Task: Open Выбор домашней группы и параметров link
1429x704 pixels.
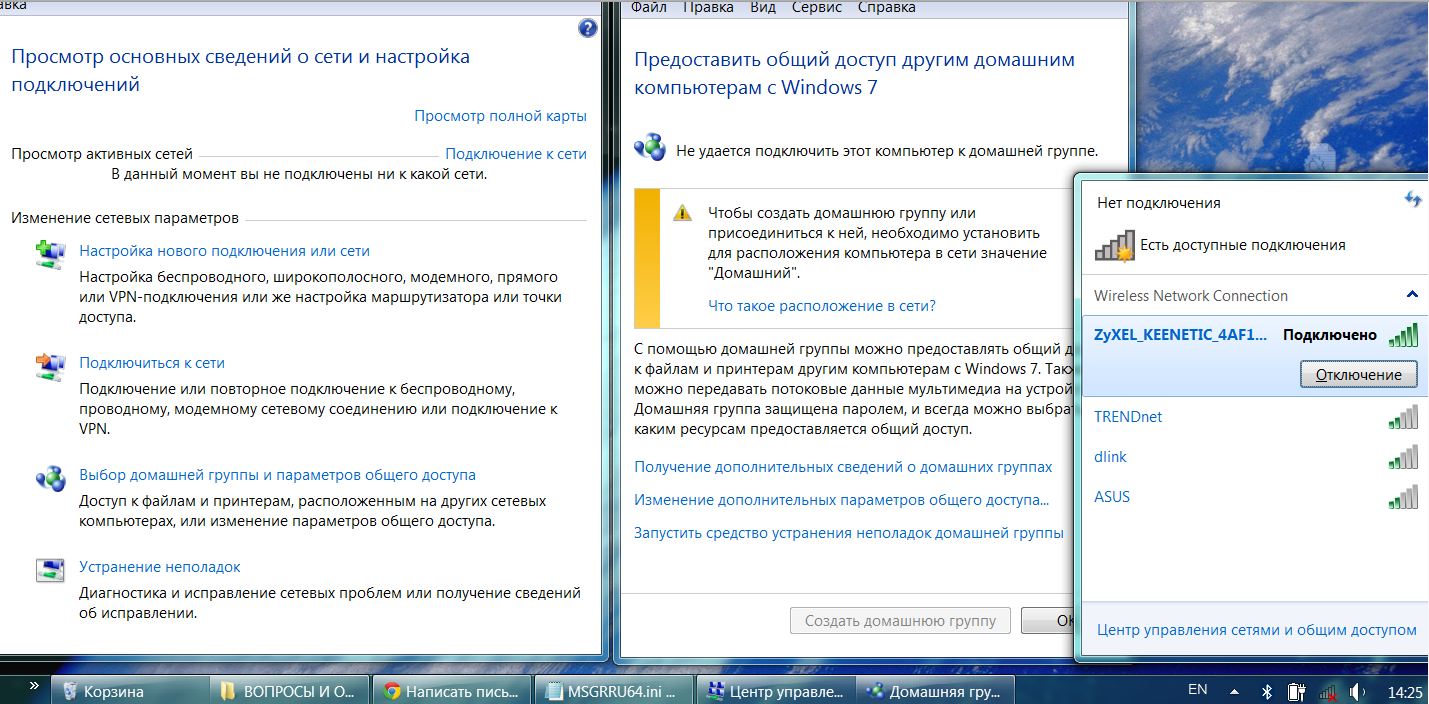Action: pos(277,475)
